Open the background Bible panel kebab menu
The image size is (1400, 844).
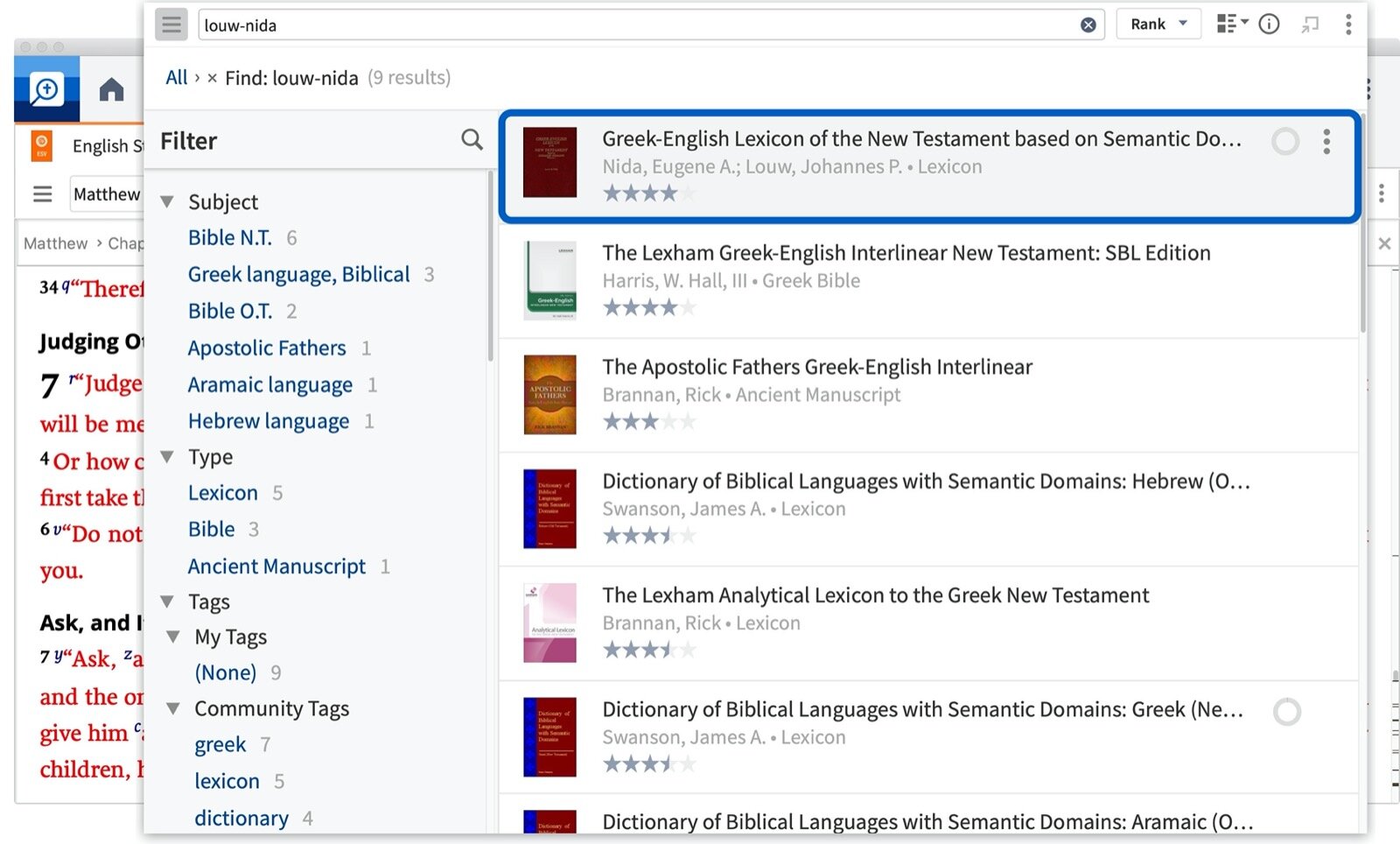click(x=1382, y=193)
